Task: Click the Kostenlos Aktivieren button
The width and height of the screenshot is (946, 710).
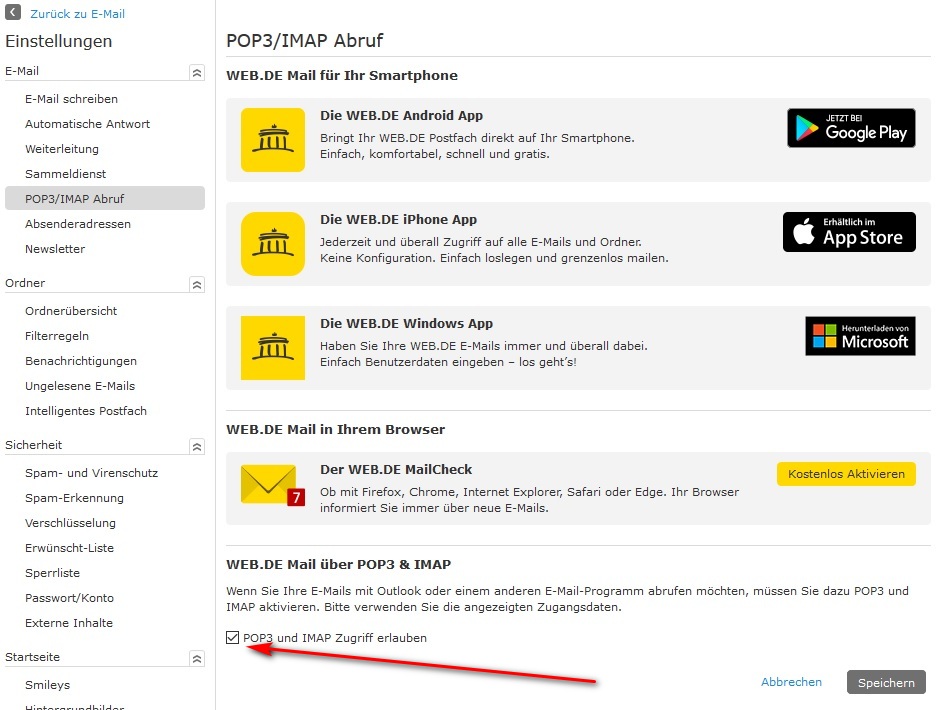Action: pos(846,474)
